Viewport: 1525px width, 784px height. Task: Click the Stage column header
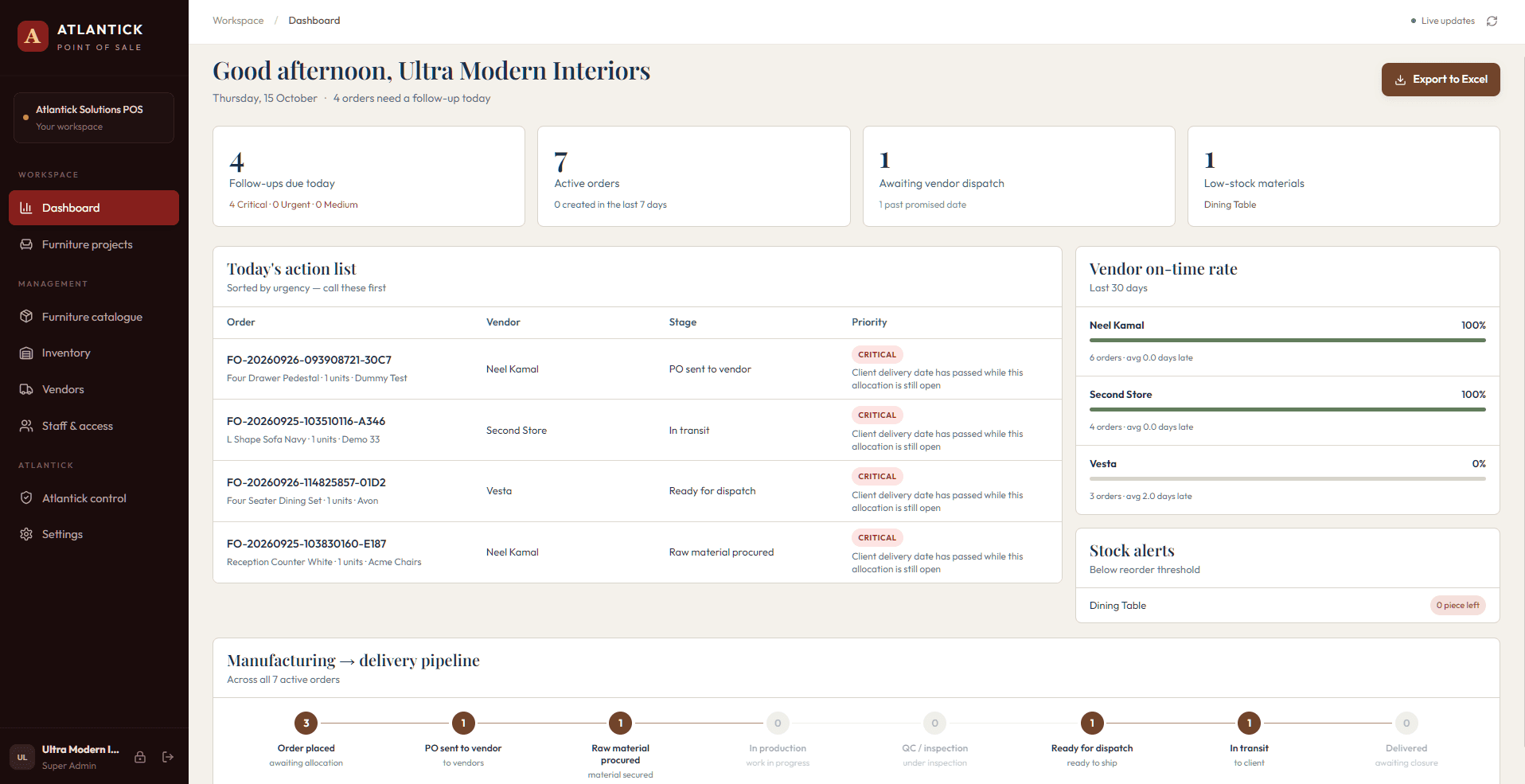point(682,322)
